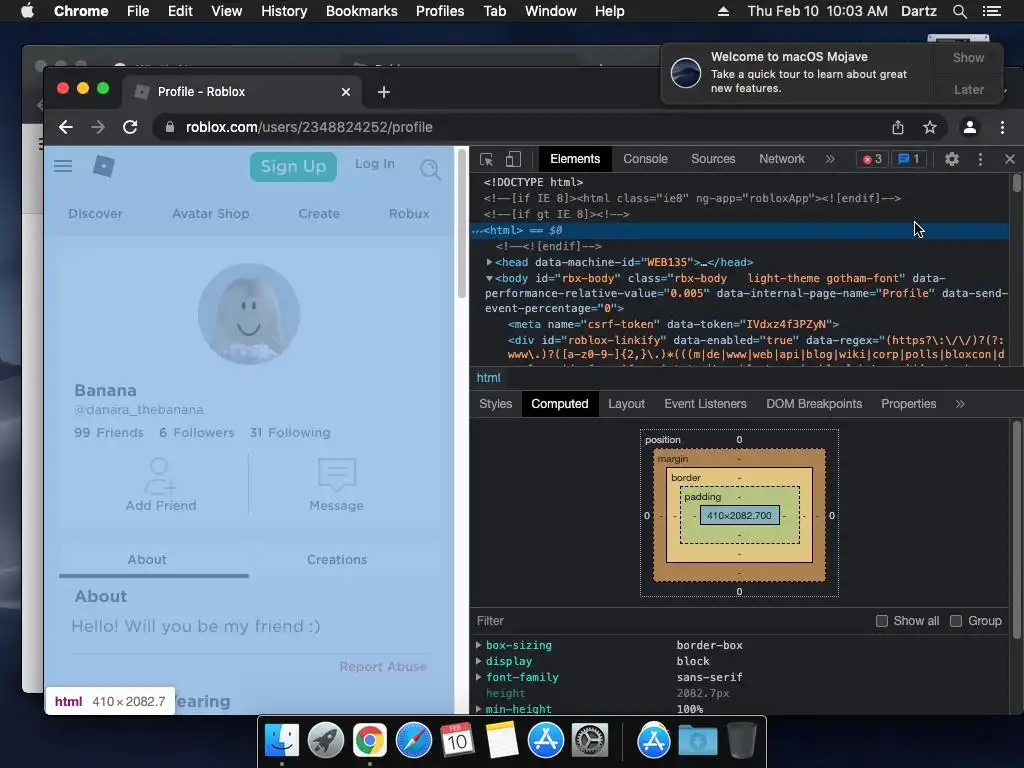The image size is (1024, 768).
Task: Click Report Abuse link
Action: point(383,667)
